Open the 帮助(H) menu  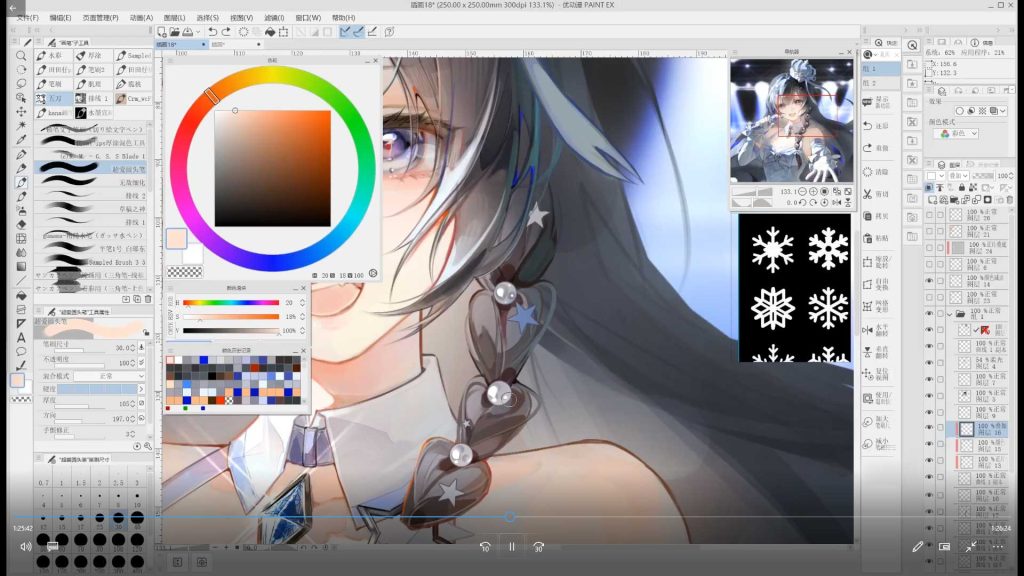[x=343, y=18]
